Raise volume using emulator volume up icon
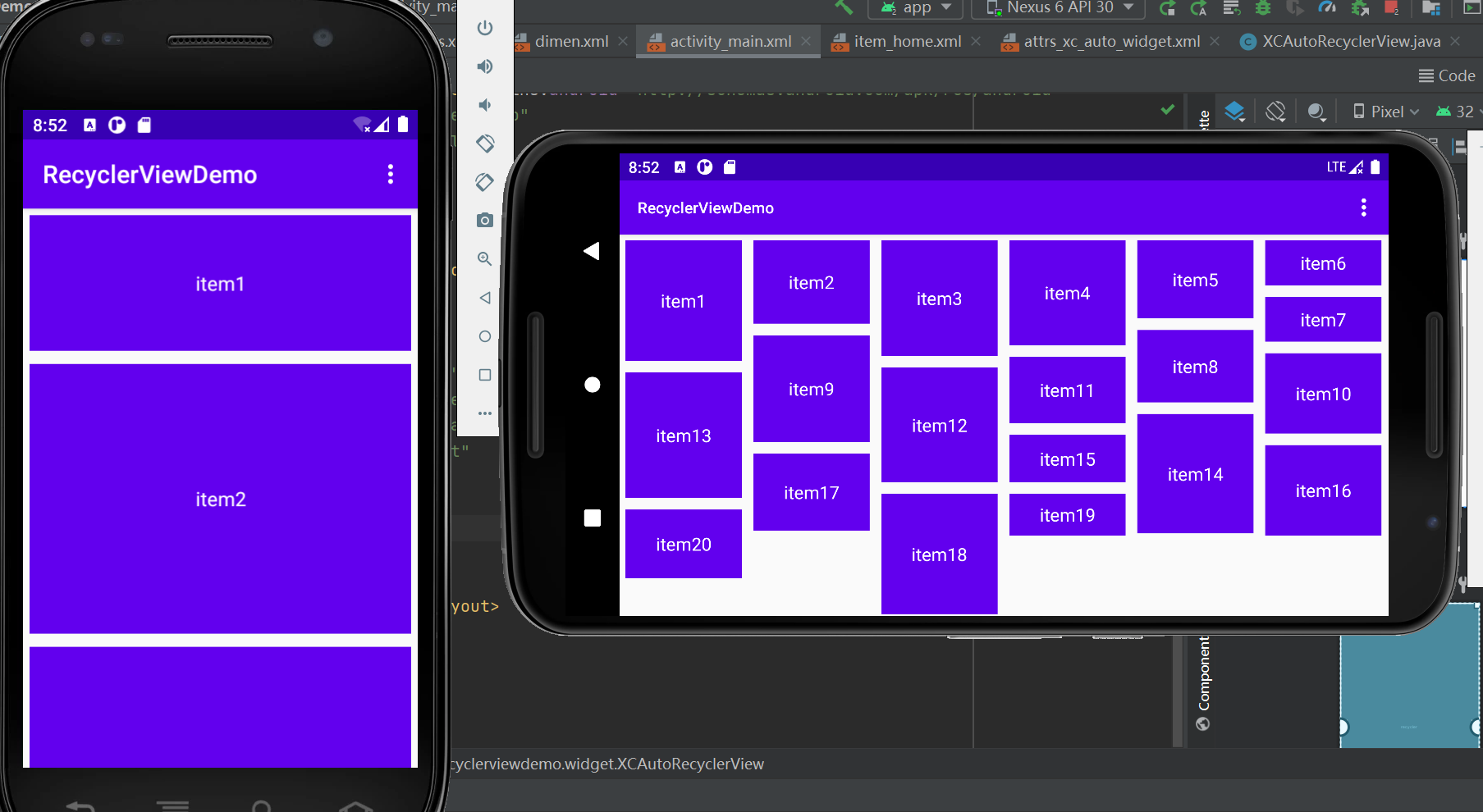 click(x=485, y=66)
